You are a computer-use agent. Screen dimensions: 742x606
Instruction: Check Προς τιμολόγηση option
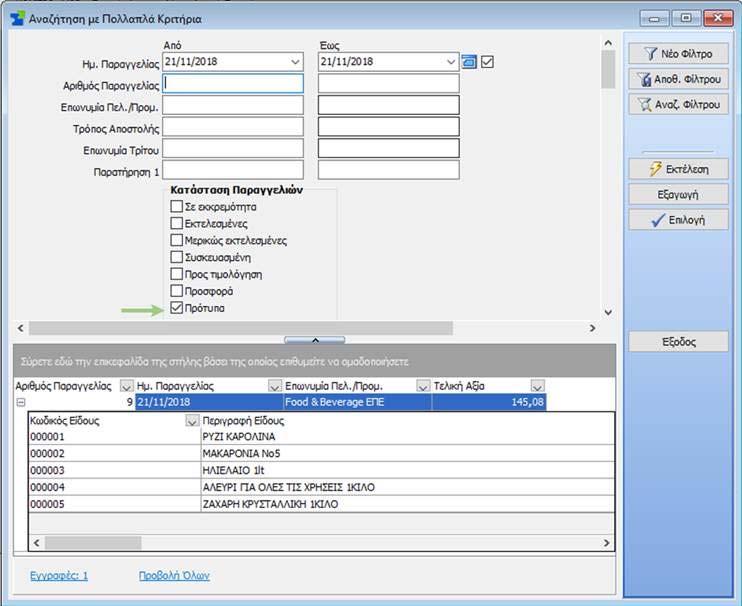coord(177,274)
